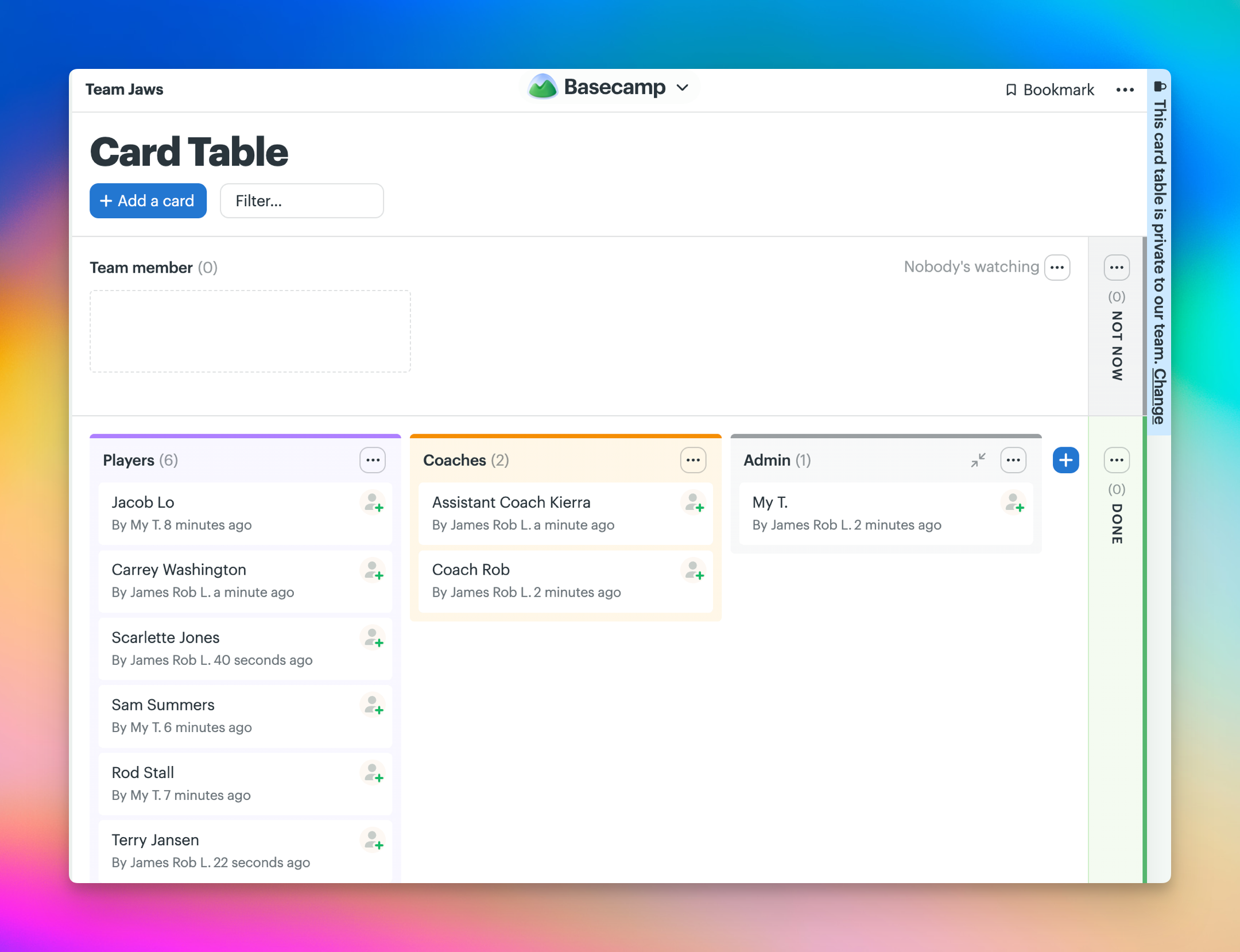
Task: Click the Basecamp mountain logo
Action: [542, 87]
